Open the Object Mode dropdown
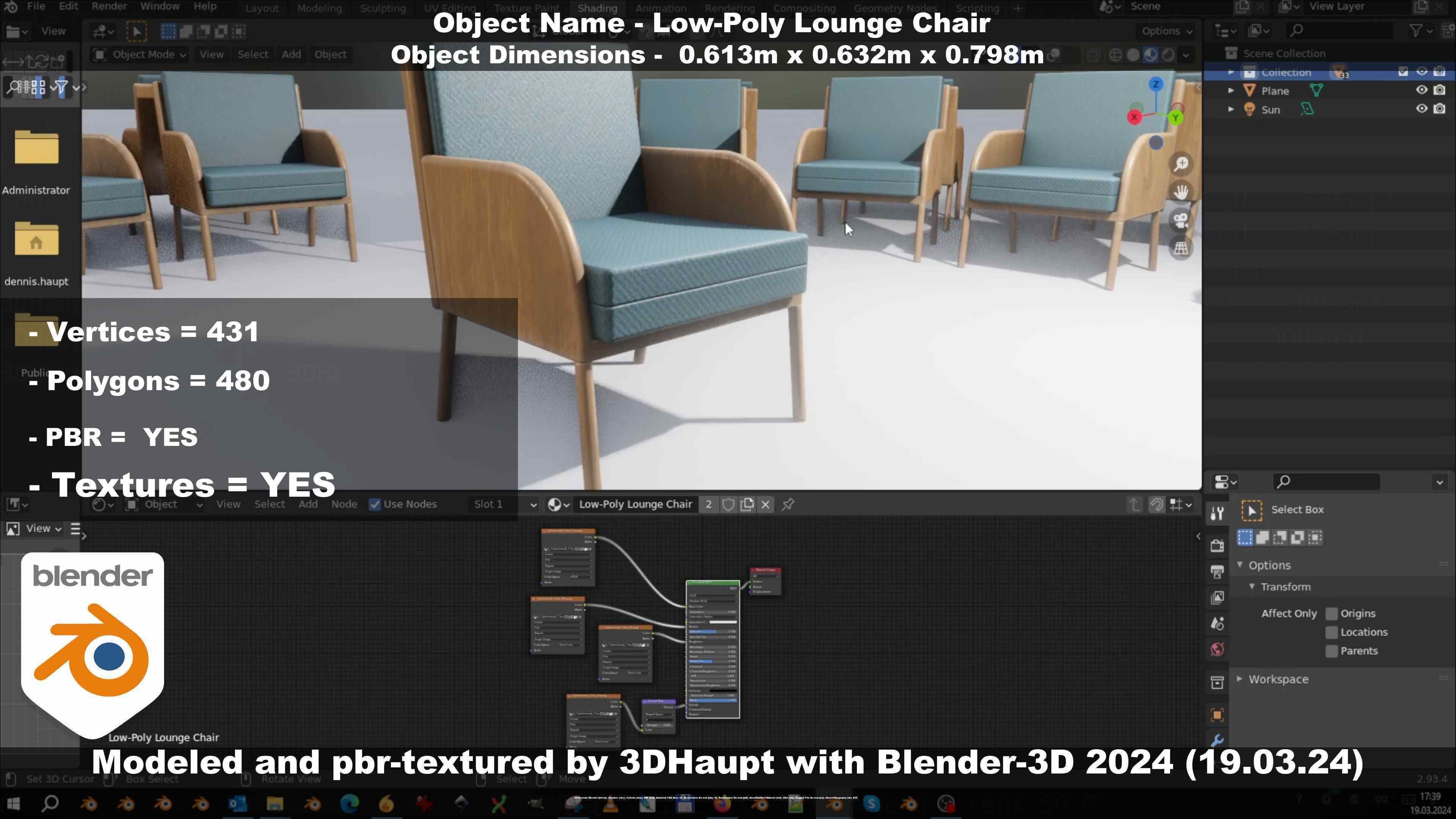This screenshot has width=1456, height=819. click(140, 55)
